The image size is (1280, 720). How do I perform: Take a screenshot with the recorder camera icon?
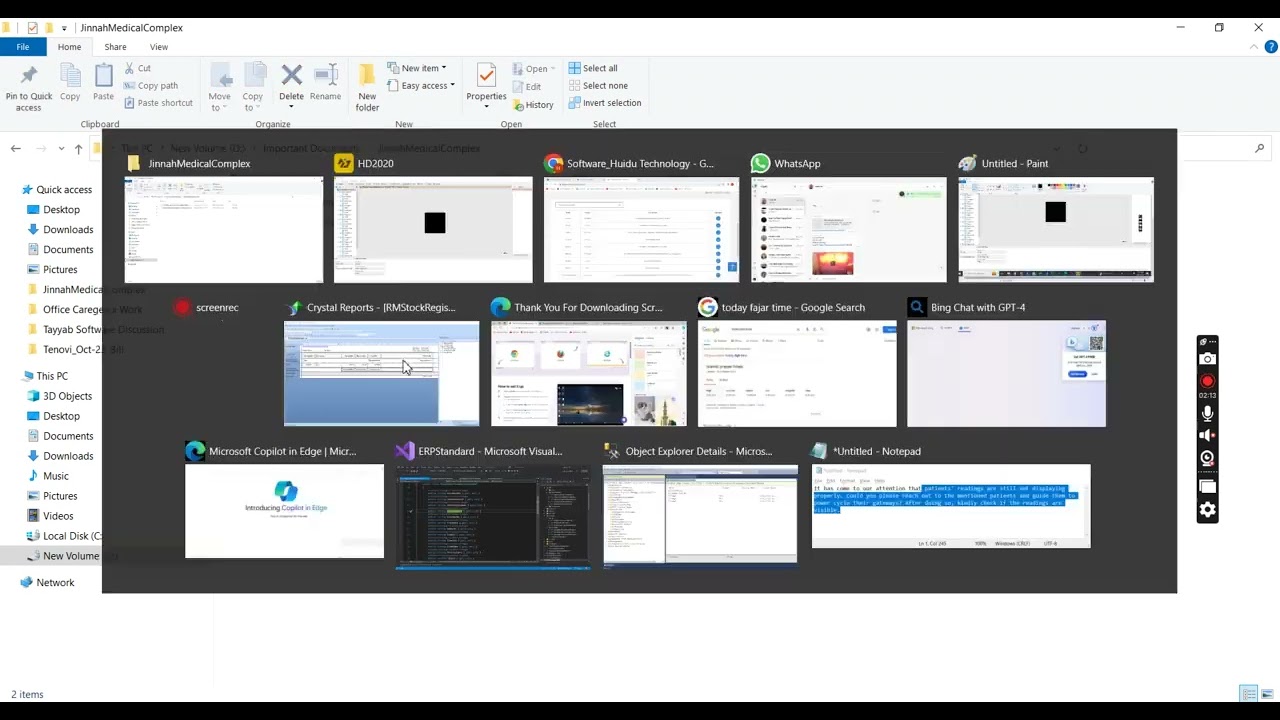click(1208, 359)
